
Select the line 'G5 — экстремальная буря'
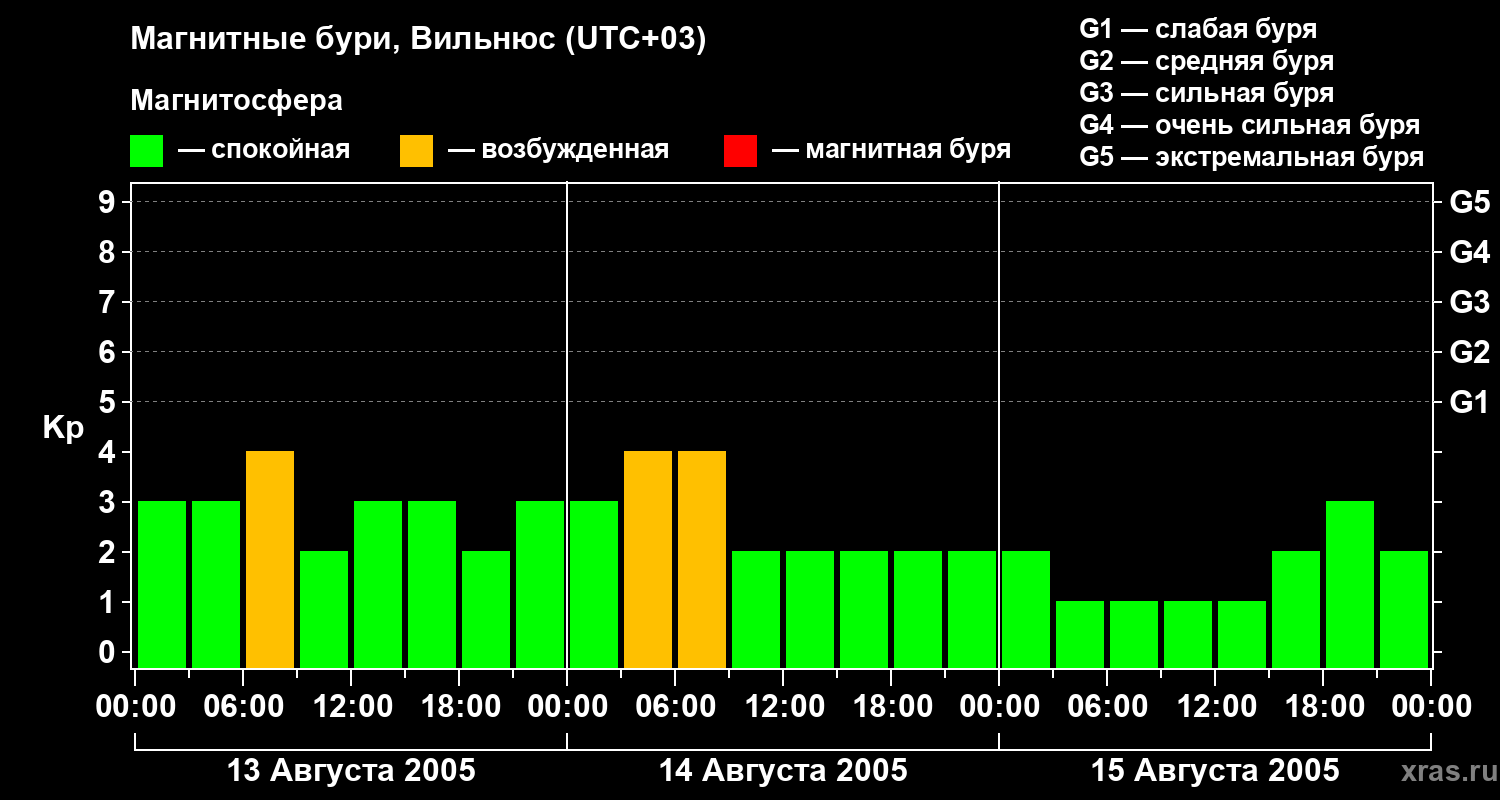point(1252,157)
